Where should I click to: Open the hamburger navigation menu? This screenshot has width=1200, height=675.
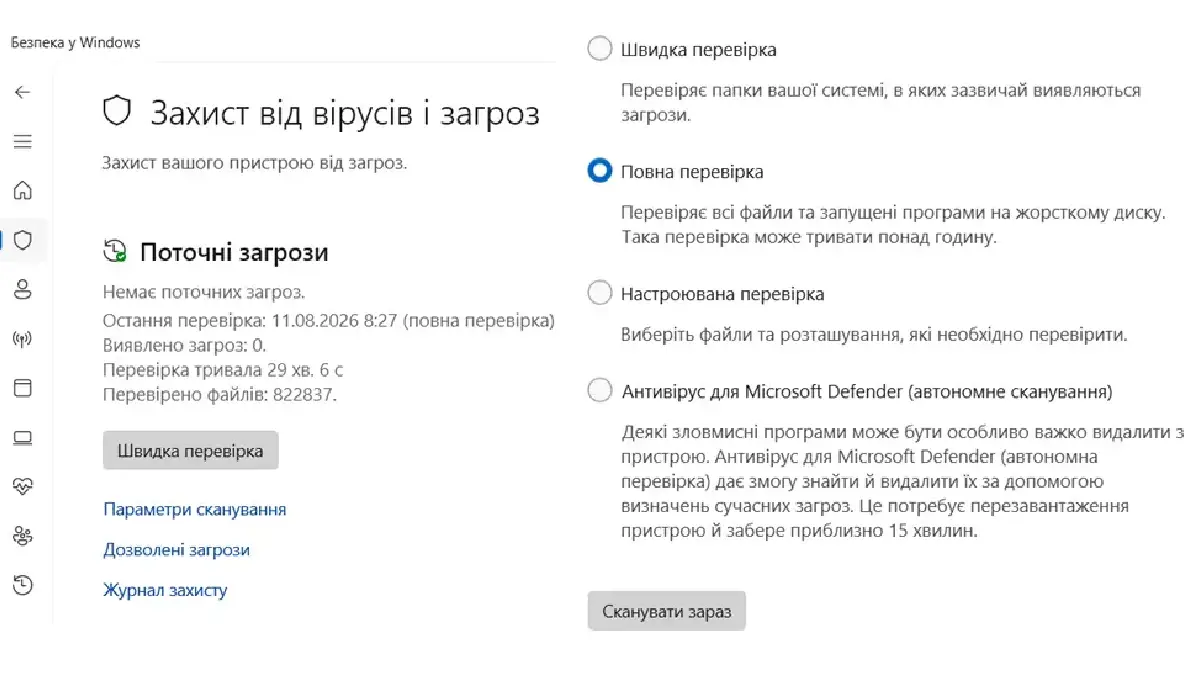point(23,142)
